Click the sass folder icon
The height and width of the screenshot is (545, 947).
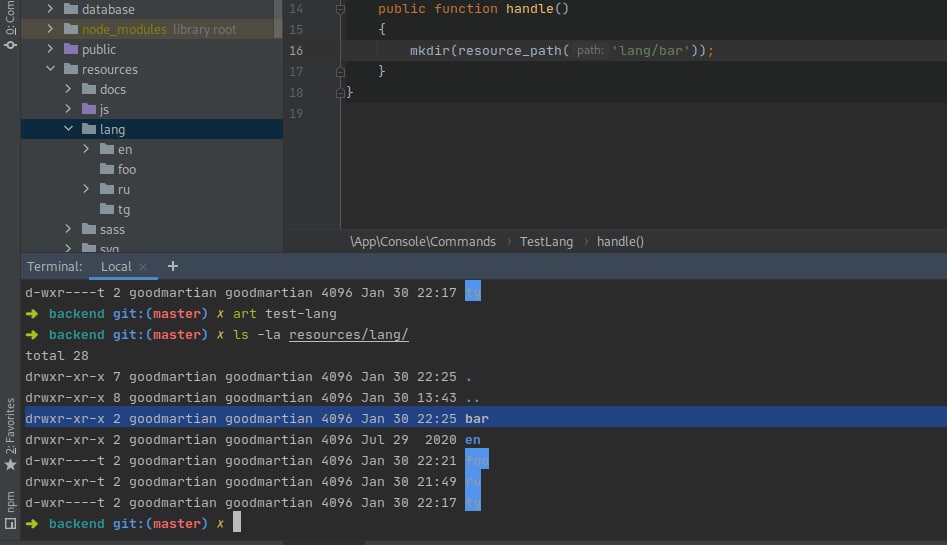(x=89, y=229)
